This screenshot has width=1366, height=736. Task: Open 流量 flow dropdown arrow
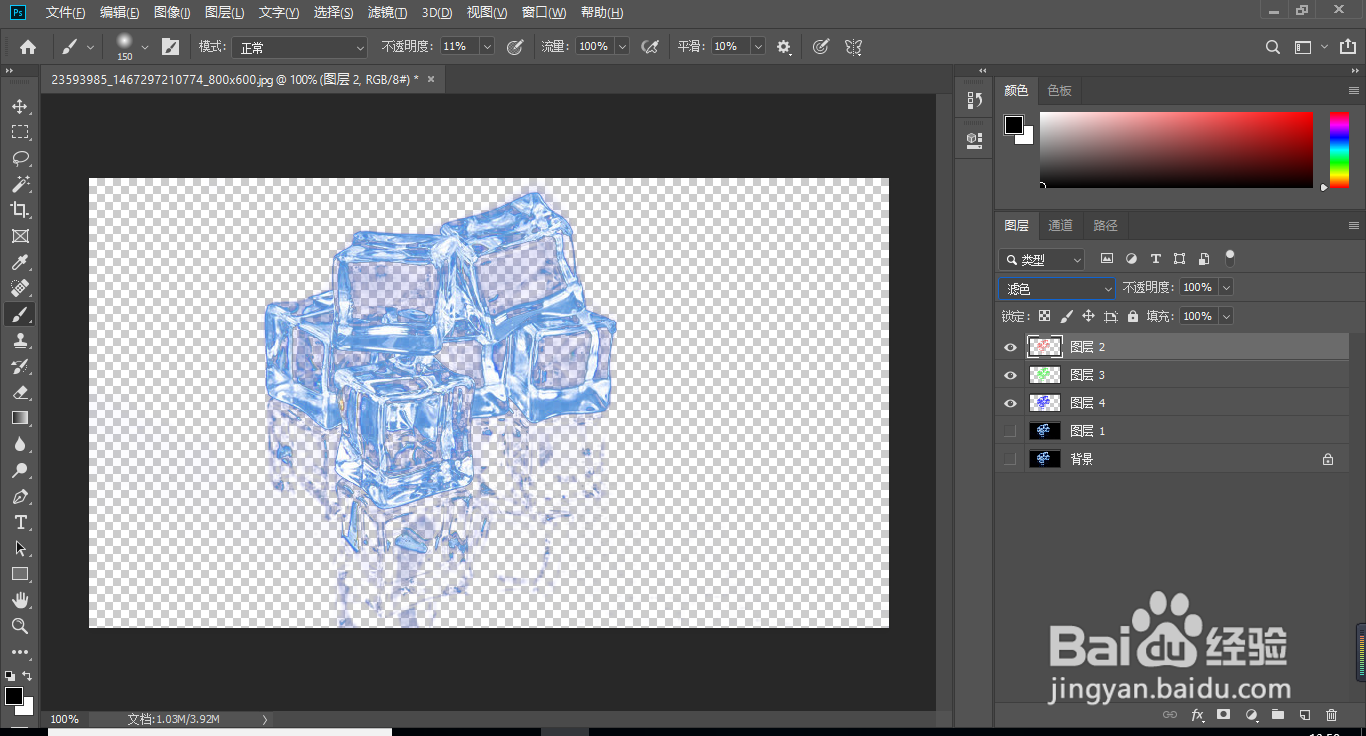622,46
